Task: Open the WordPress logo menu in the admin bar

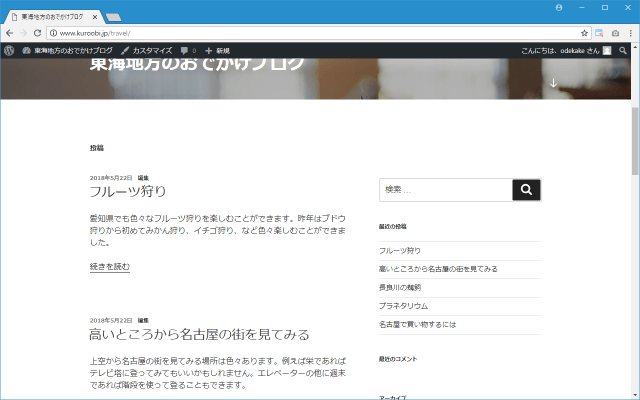Action: click(x=9, y=51)
